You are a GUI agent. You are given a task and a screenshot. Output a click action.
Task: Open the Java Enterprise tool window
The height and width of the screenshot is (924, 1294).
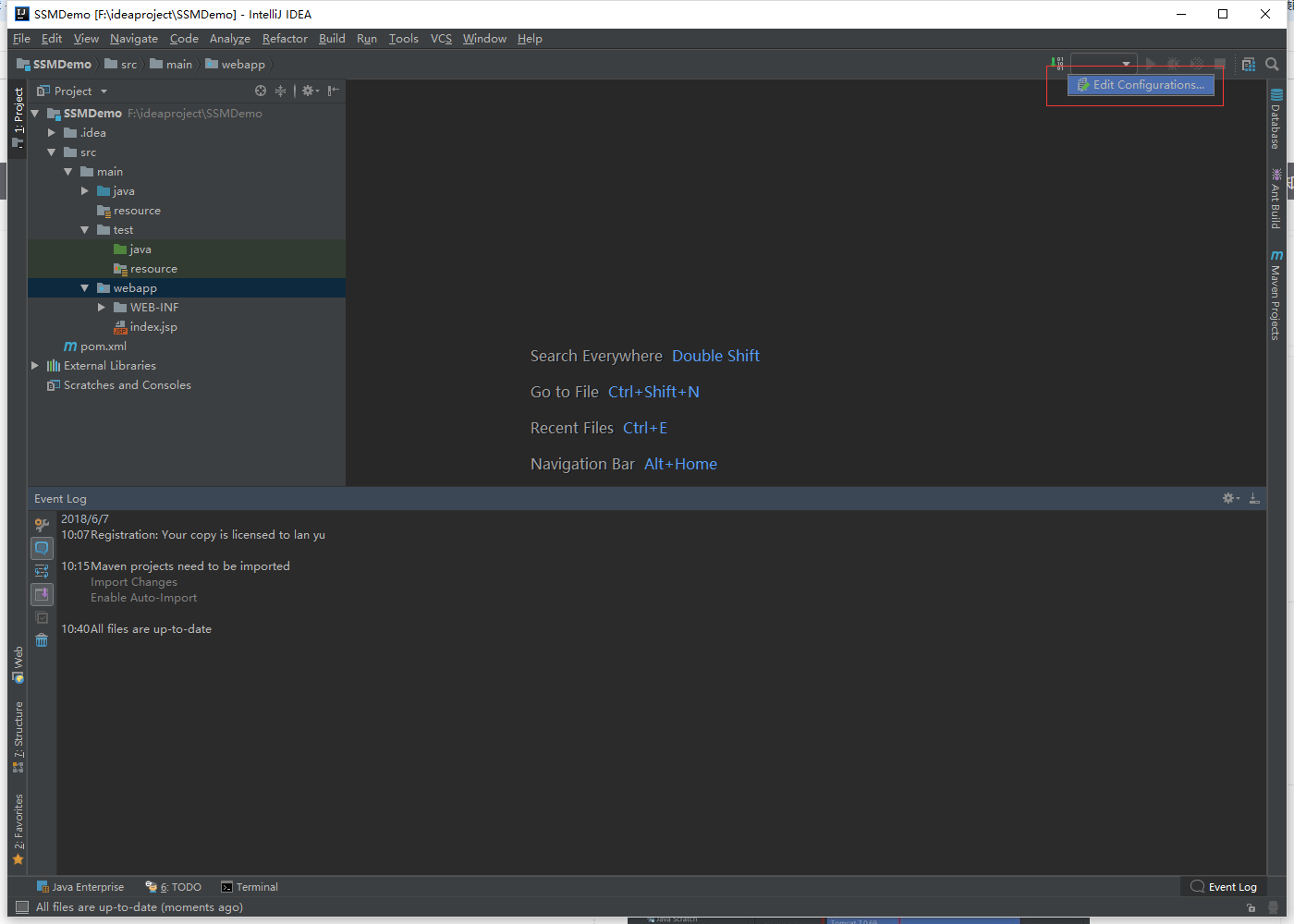tap(80, 887)
